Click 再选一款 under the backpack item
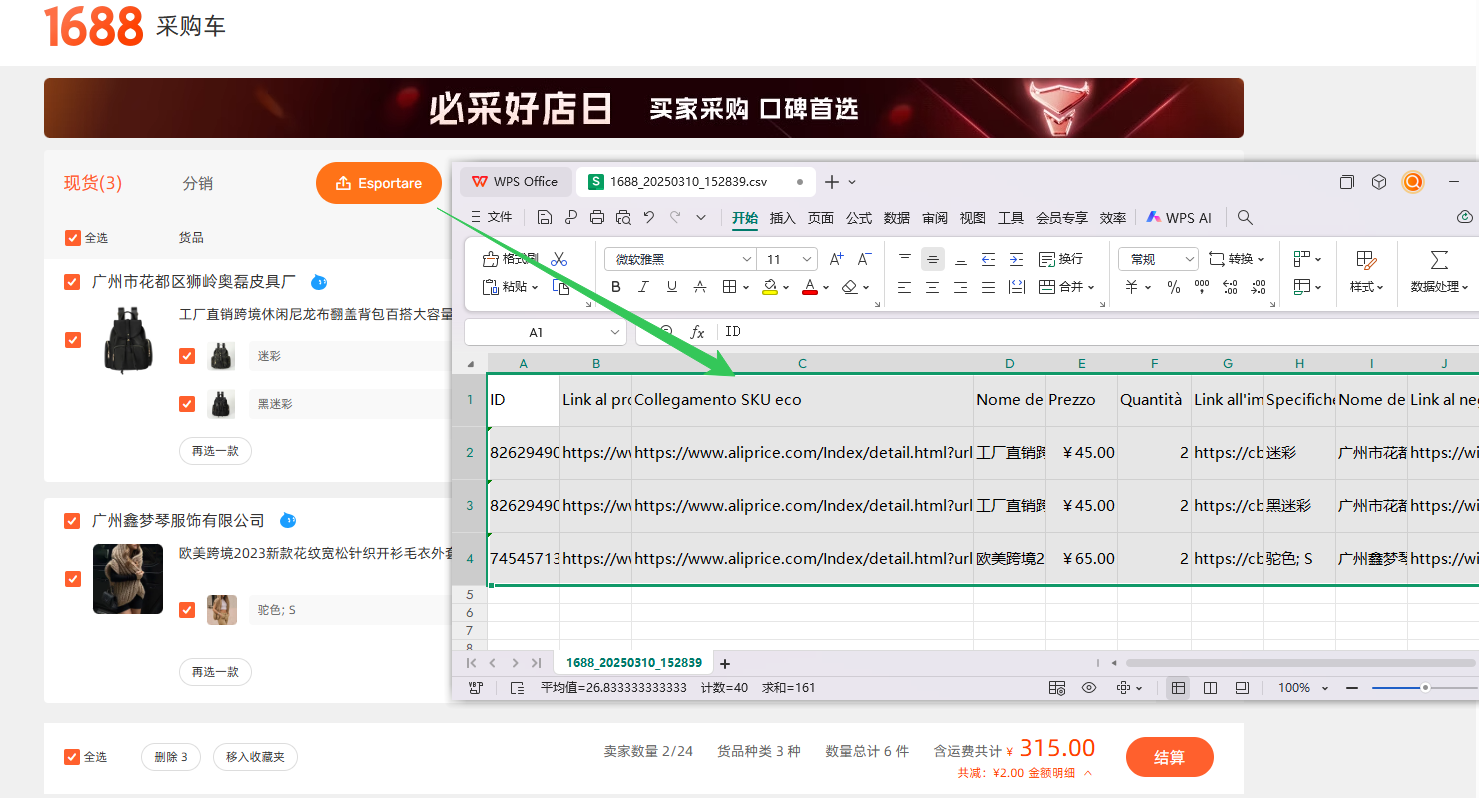1479x798 pixels. click(x=215, y=451)
